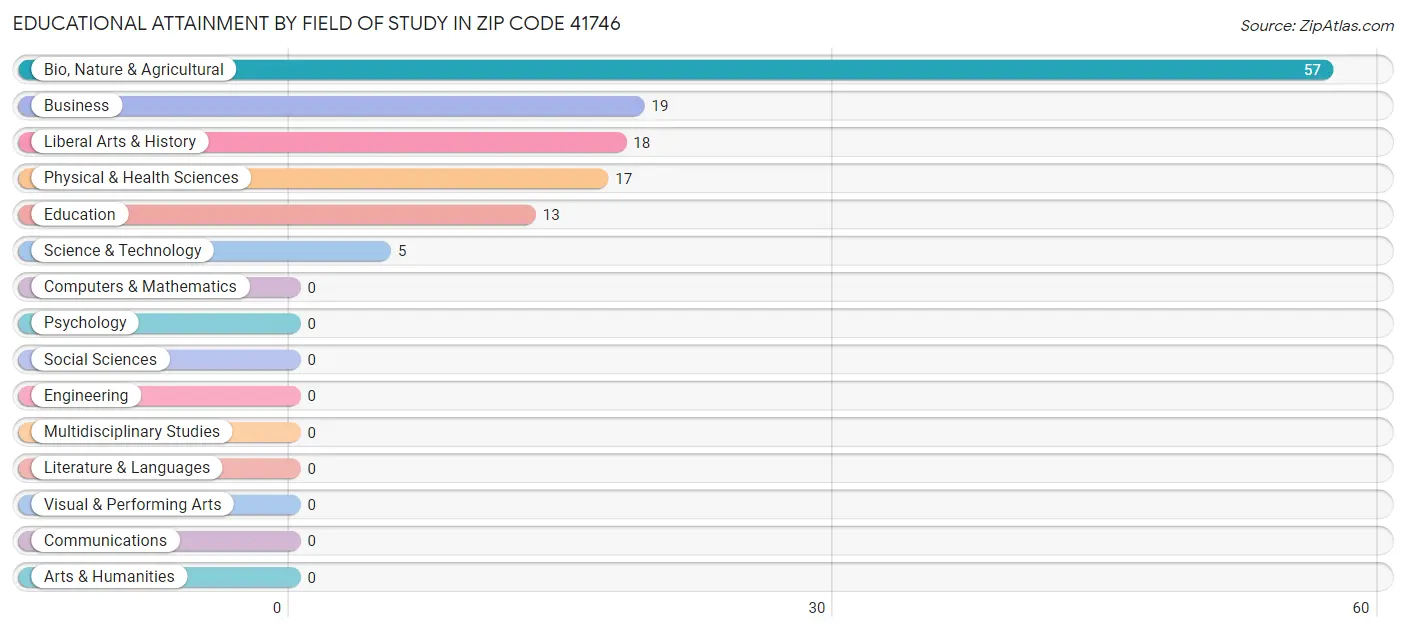
Task: Click the value 19 next to Business bar
Action: pos(660,106)
